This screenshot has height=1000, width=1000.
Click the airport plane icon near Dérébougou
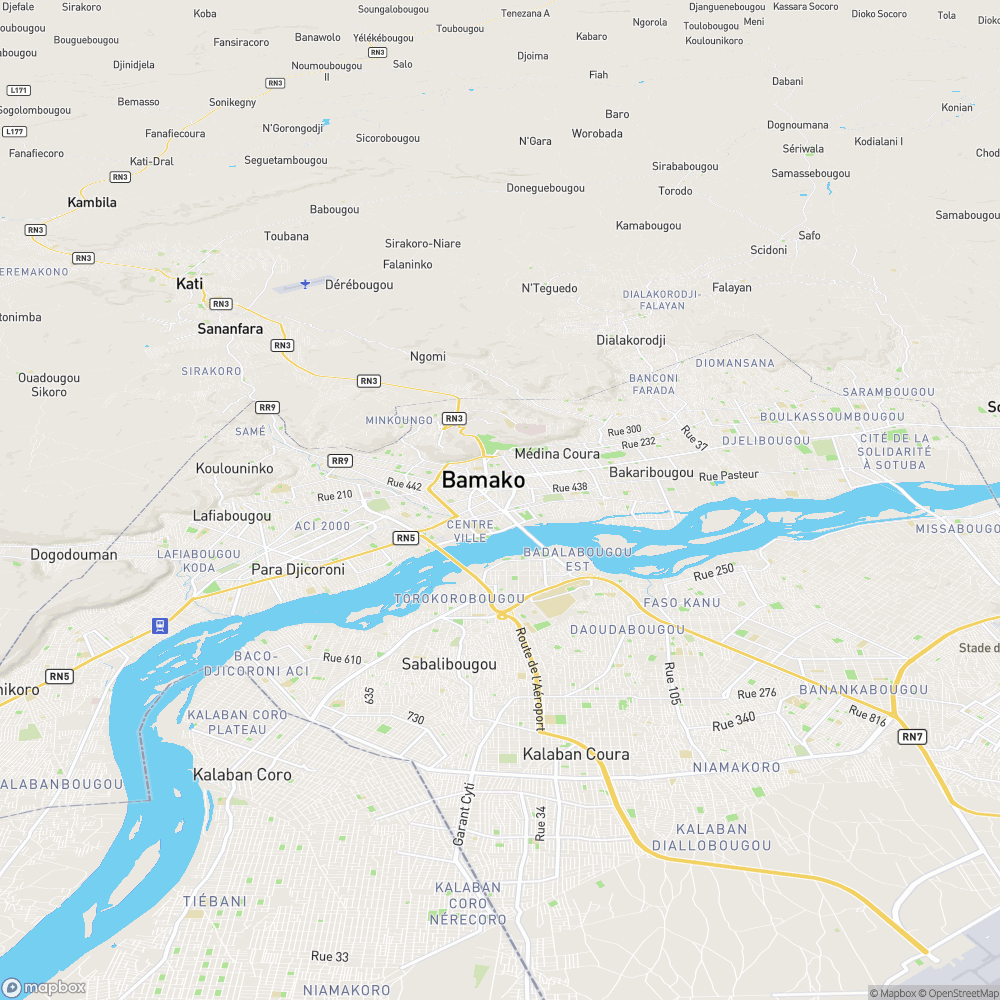(305, 284)
